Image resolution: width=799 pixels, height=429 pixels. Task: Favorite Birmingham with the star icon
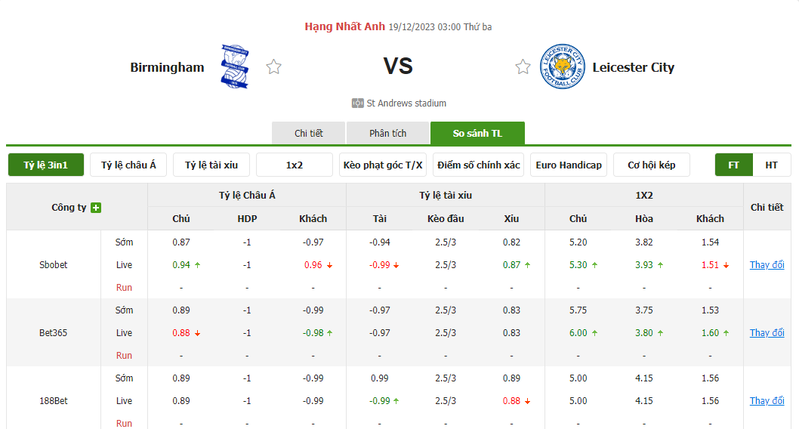pyautogui.click(x=274, y=67)
